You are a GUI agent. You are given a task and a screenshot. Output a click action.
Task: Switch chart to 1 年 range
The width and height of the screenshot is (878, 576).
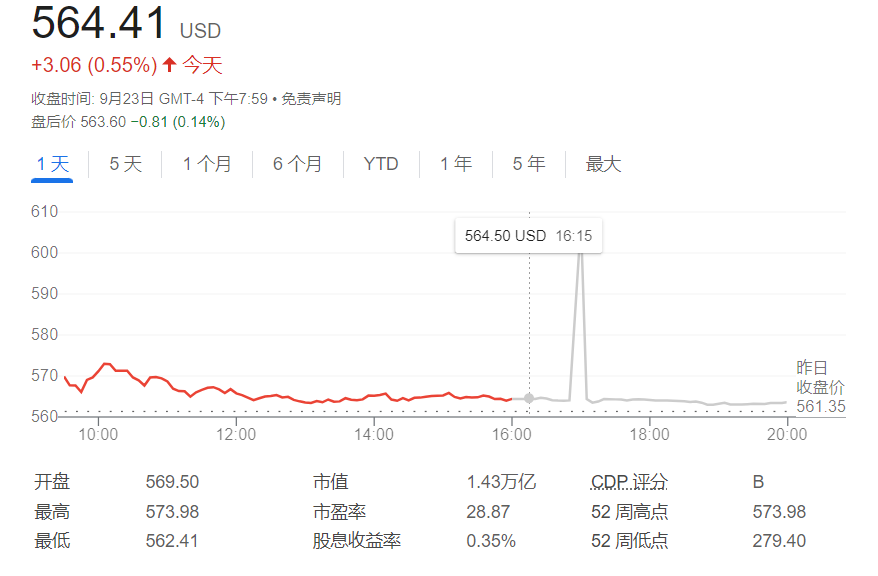[456, 164]
